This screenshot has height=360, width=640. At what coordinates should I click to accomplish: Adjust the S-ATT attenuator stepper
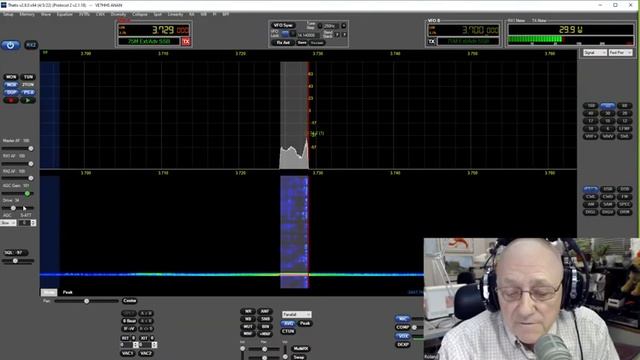pyautogui.click(x=33, y=223)
